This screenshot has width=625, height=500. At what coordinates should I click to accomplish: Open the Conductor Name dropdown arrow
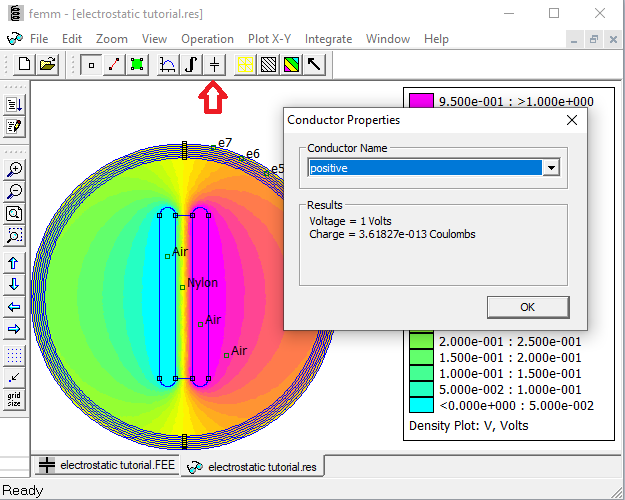(x=549, y=168)
